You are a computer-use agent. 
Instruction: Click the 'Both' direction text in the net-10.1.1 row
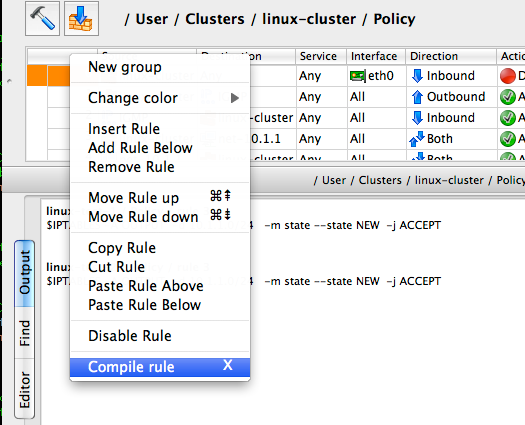pyautogui.click(x=440, y=139)
